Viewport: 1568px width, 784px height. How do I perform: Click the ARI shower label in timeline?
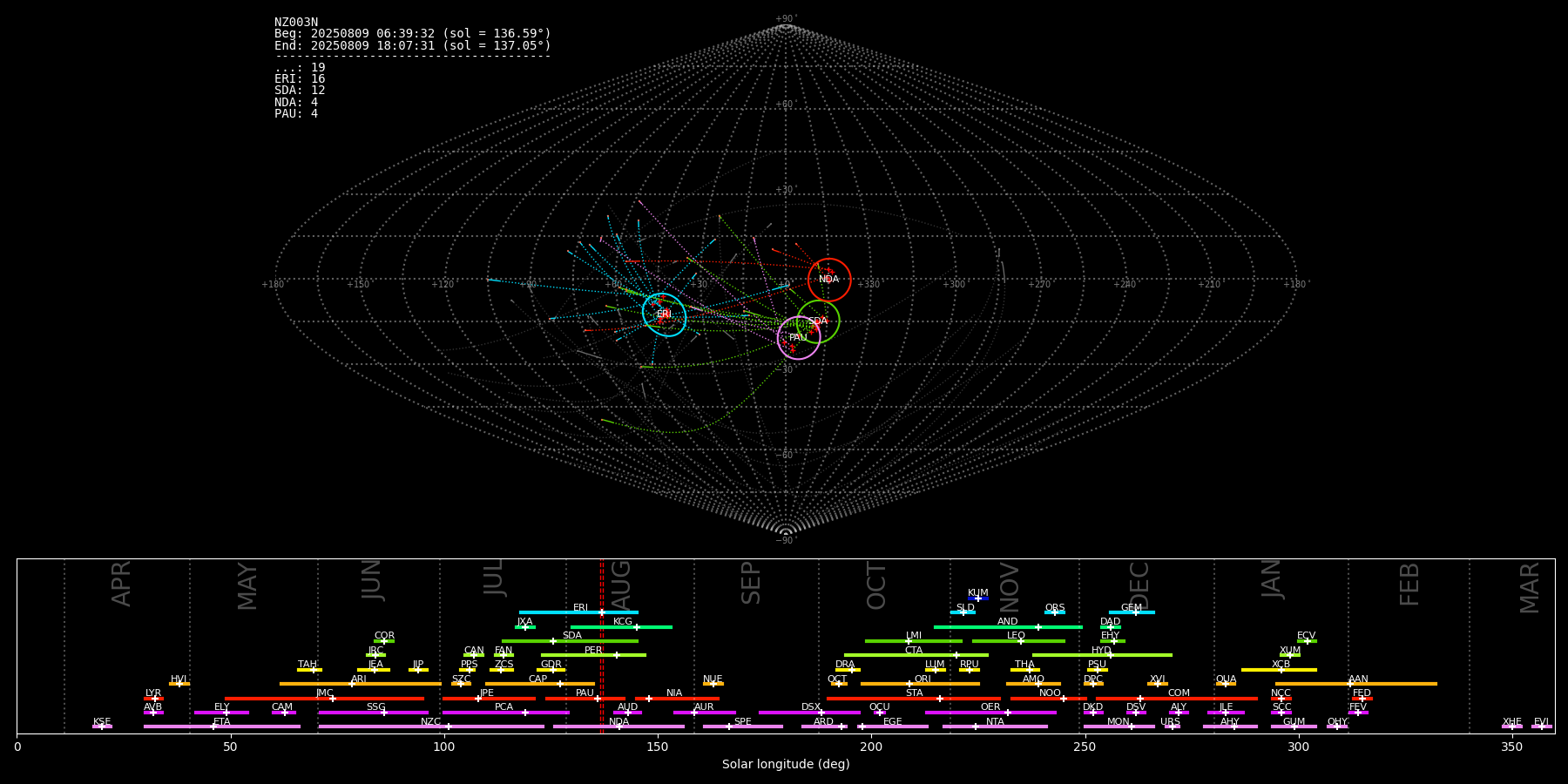(x=359, y=679)
